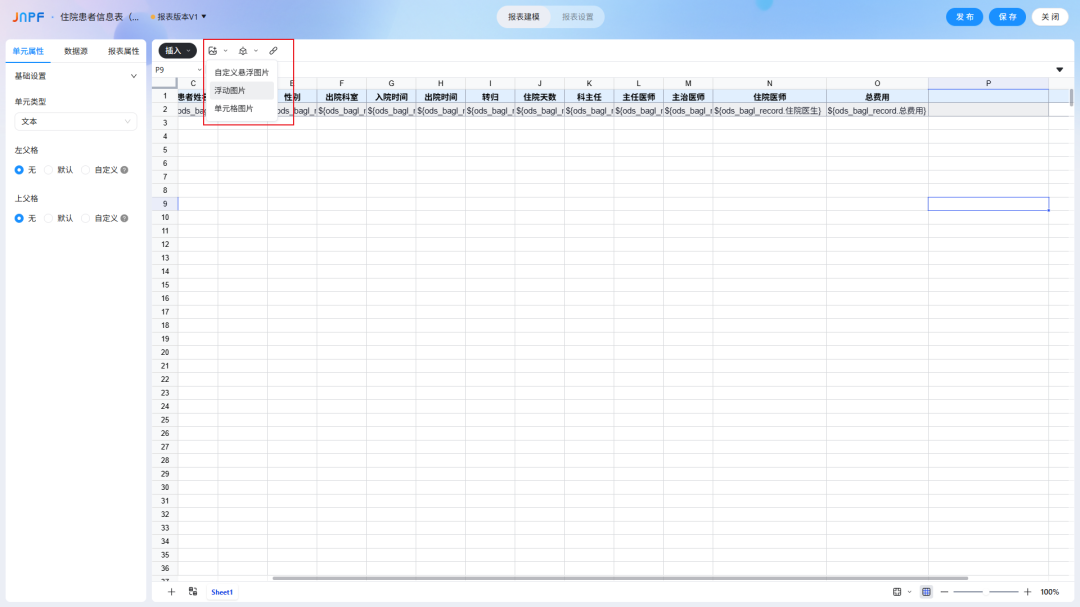The height and width of the screenshot is (607, 1080).
Task: Open the 单元类型 文本 dropdown
Action: click(76, 121)
